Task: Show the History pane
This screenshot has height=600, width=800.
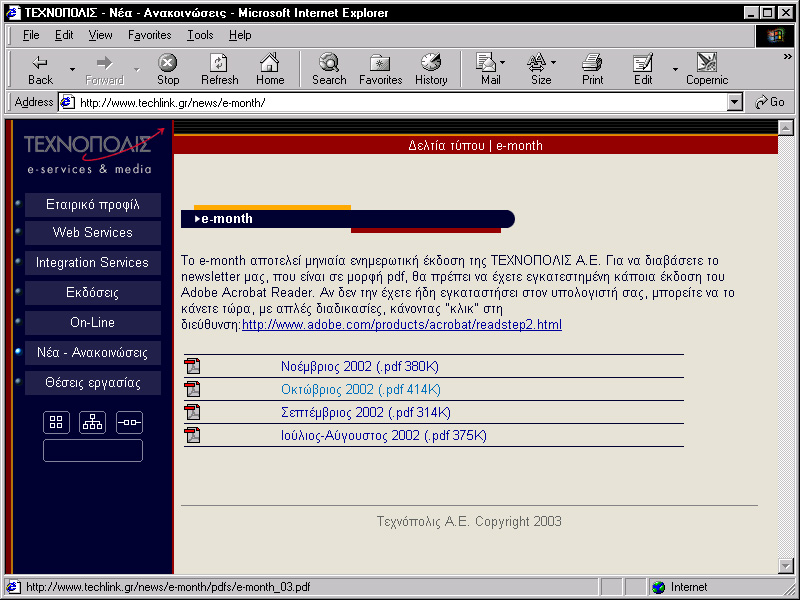Action: point(431,69)
